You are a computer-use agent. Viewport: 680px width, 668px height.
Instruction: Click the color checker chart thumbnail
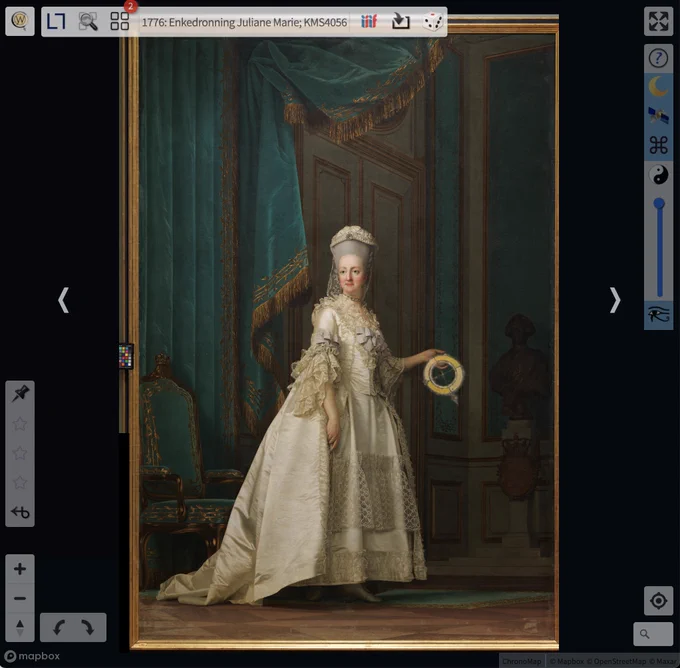point(126,356)
